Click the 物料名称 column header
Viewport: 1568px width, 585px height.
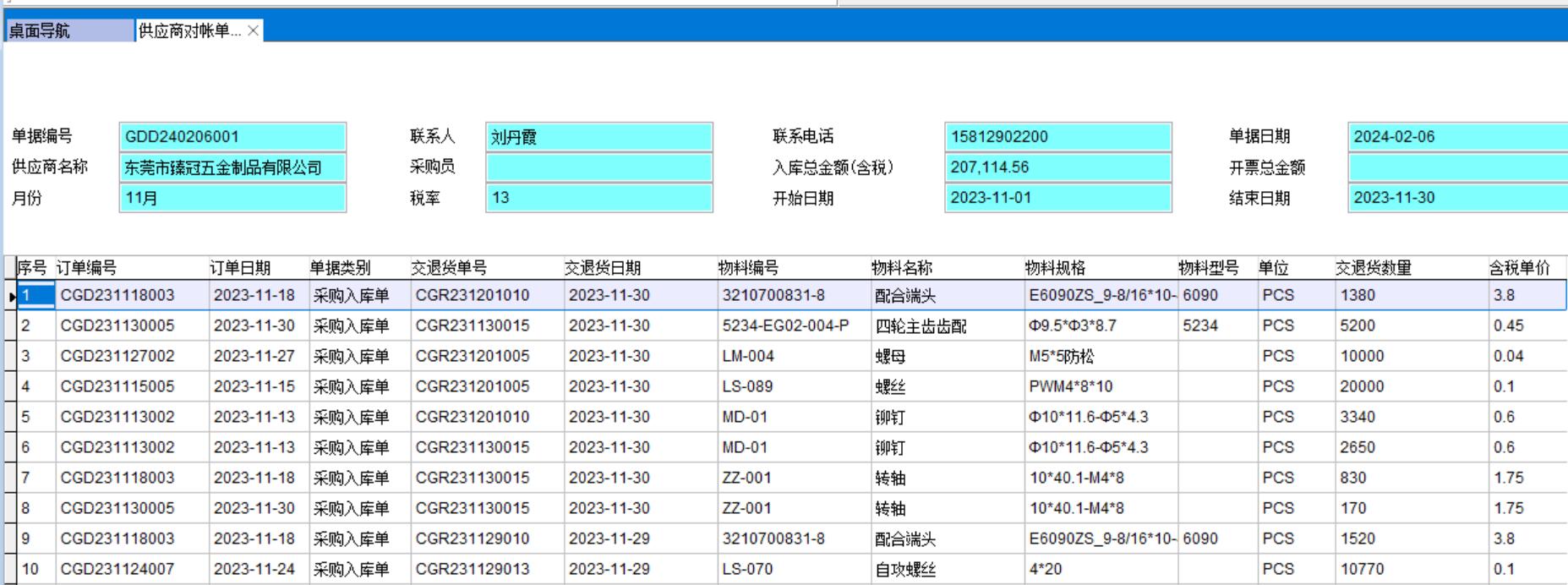click(x=946, y=268)
